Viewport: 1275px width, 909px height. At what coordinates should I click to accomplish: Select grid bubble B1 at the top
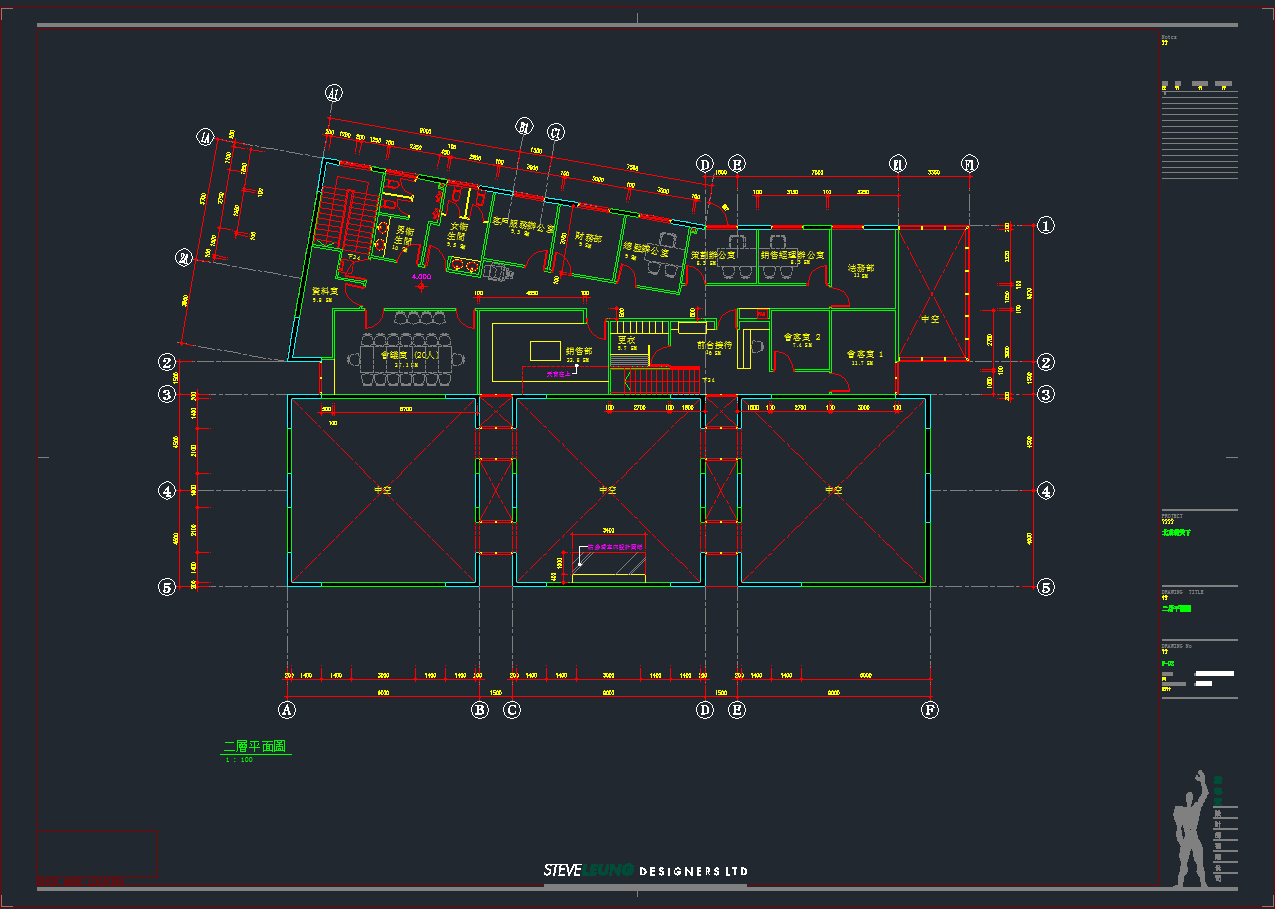point(524,127)
